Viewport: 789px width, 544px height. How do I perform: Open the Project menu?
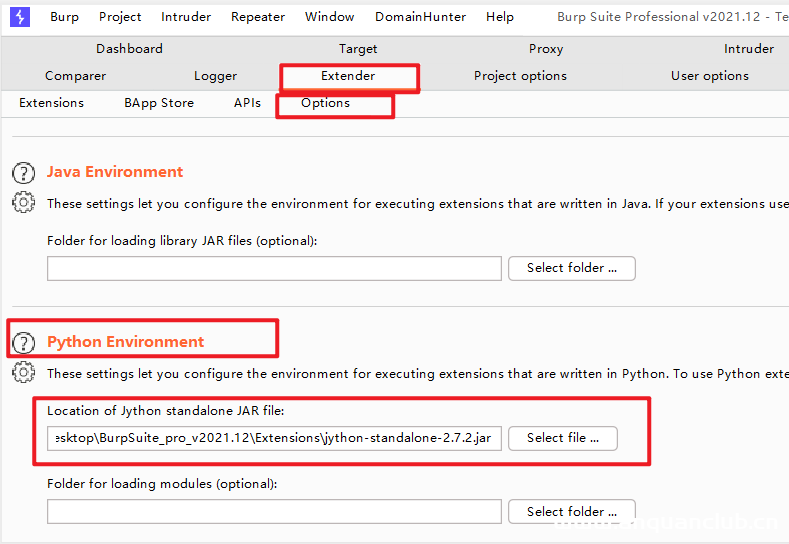(120, 17)
